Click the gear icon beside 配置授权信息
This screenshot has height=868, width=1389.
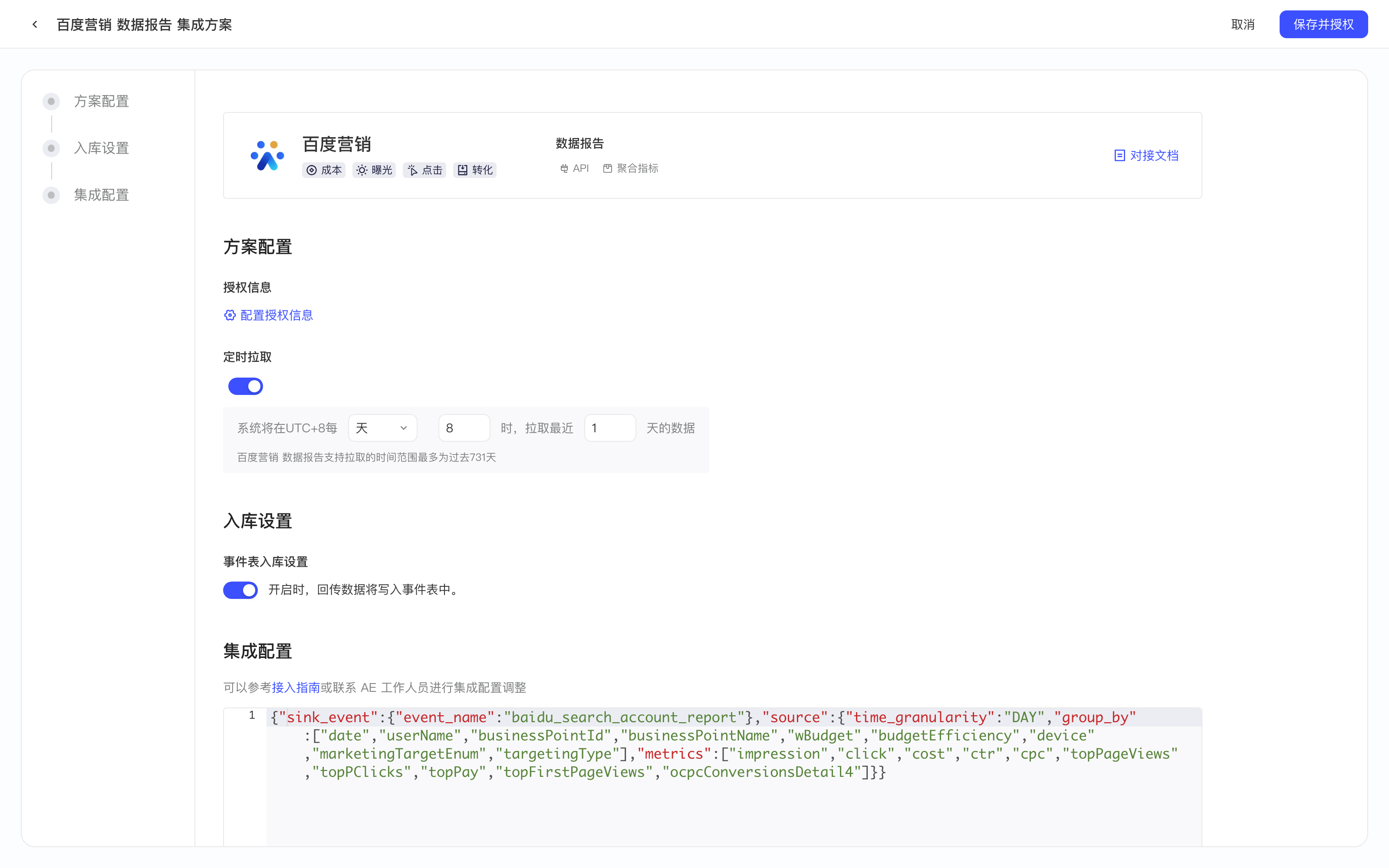(x=230, y=315)
